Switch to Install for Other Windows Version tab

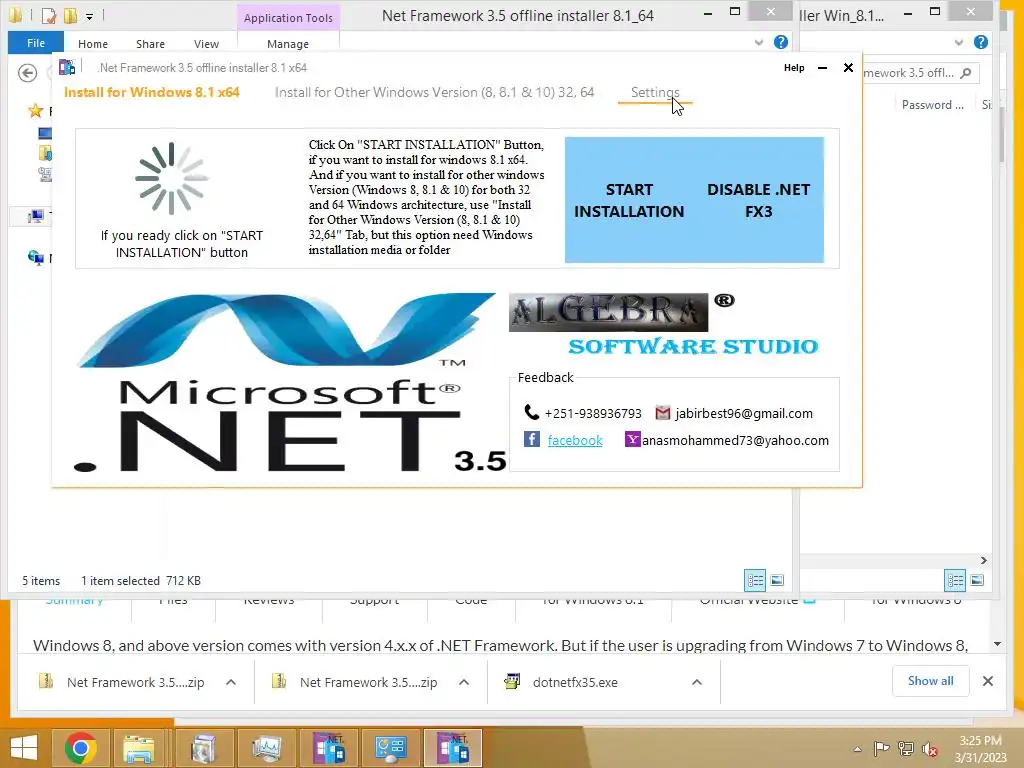434,92
